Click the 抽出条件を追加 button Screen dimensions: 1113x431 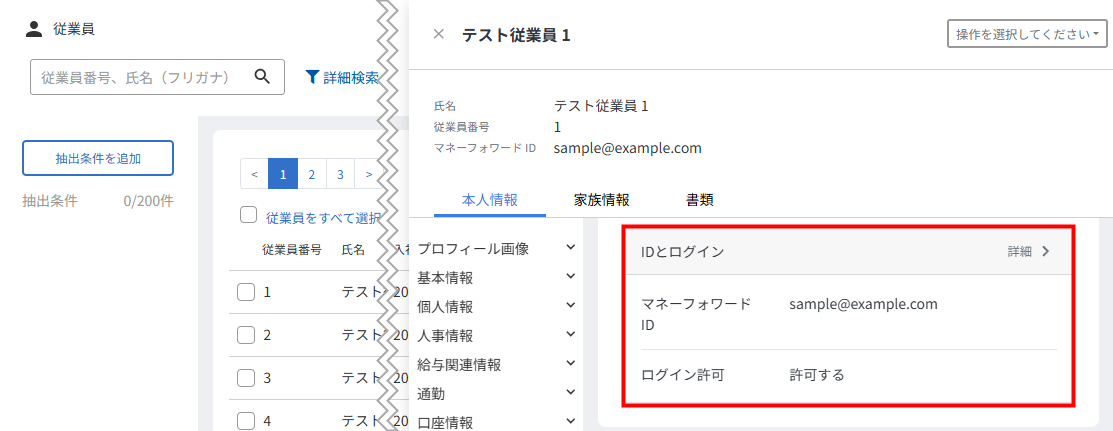point(98,158)
